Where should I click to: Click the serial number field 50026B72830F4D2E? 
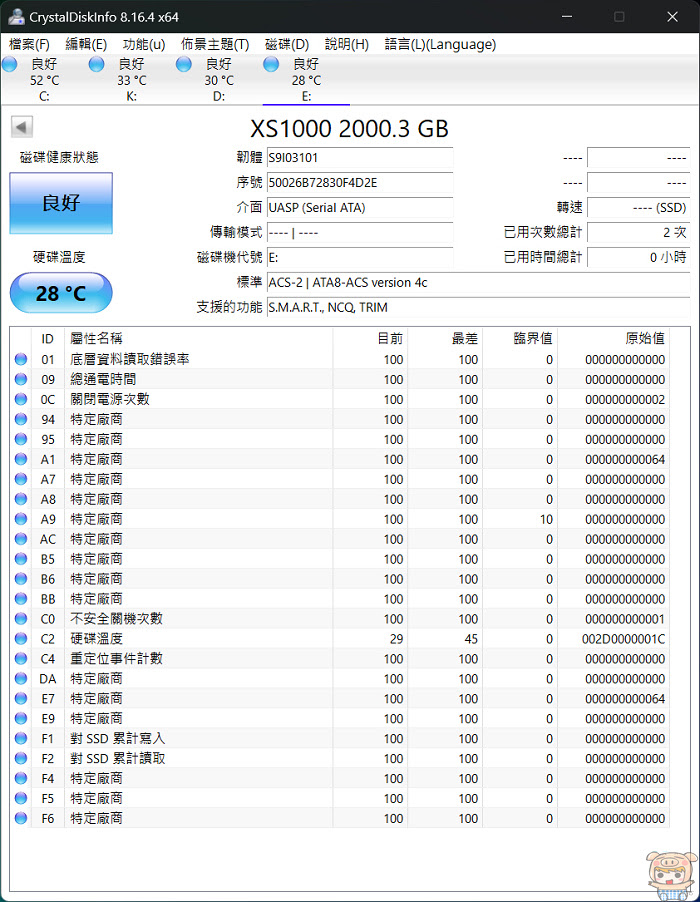tap(360, 182)
